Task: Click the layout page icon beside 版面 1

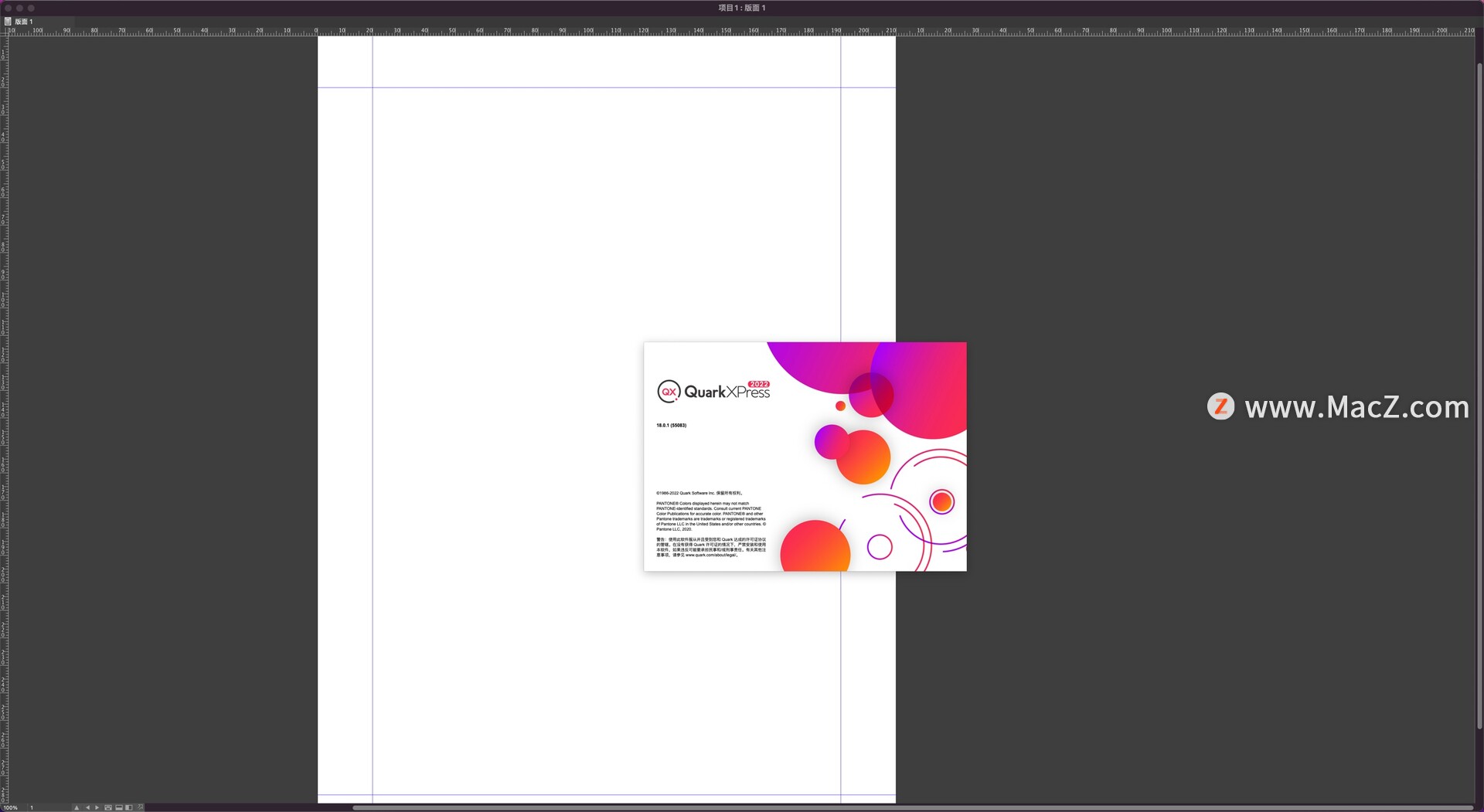Action: coord(8,22)
